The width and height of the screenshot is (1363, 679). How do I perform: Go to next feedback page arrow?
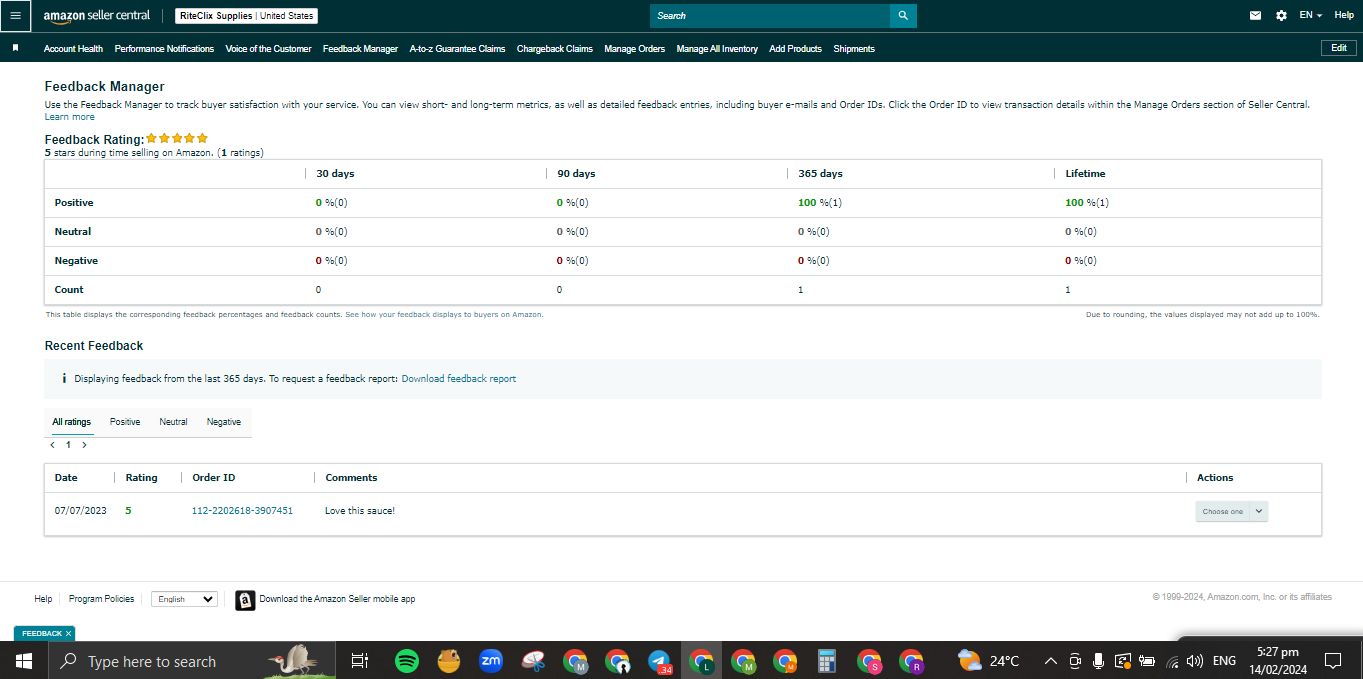click(84, 445)
